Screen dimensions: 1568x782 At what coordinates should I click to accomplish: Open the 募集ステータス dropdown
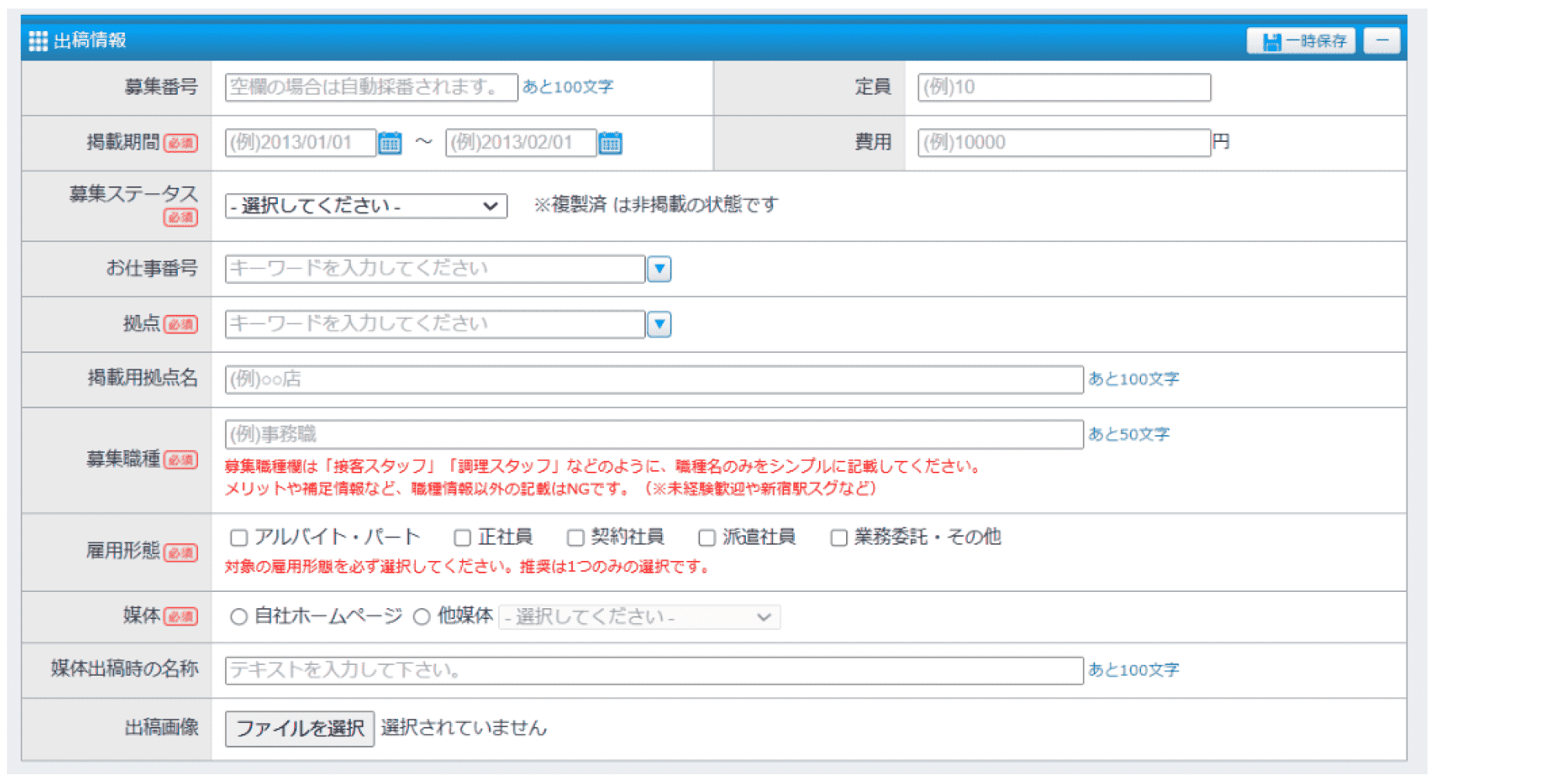click(x=363, y=206)
